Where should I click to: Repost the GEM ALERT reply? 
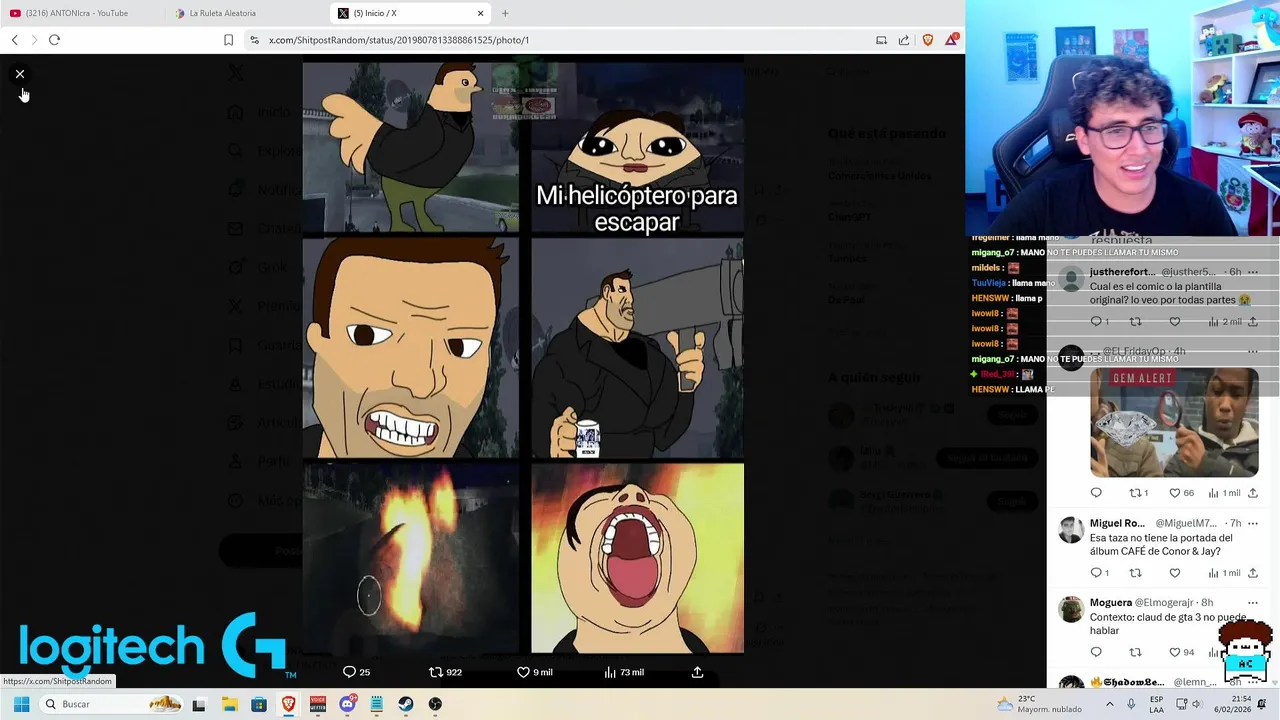coord(1138,493)
